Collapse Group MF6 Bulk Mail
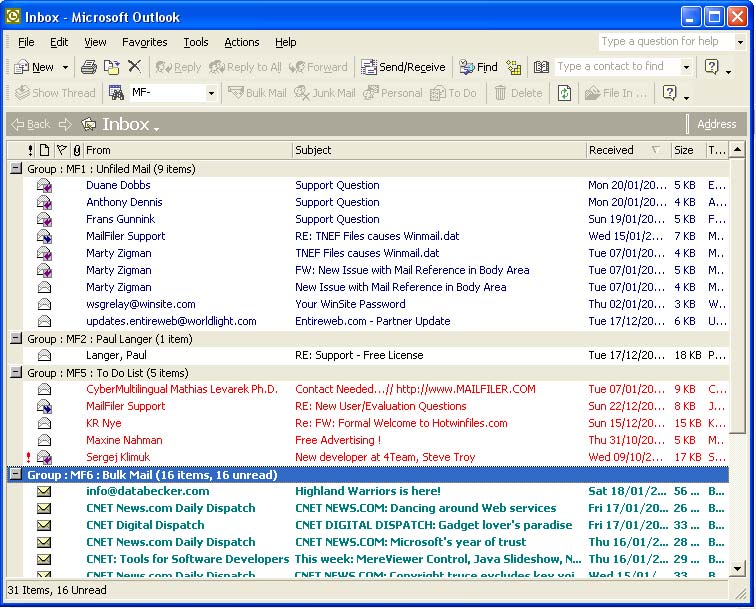Viewport: 756px width, 609px height. (x=16, y=474)
